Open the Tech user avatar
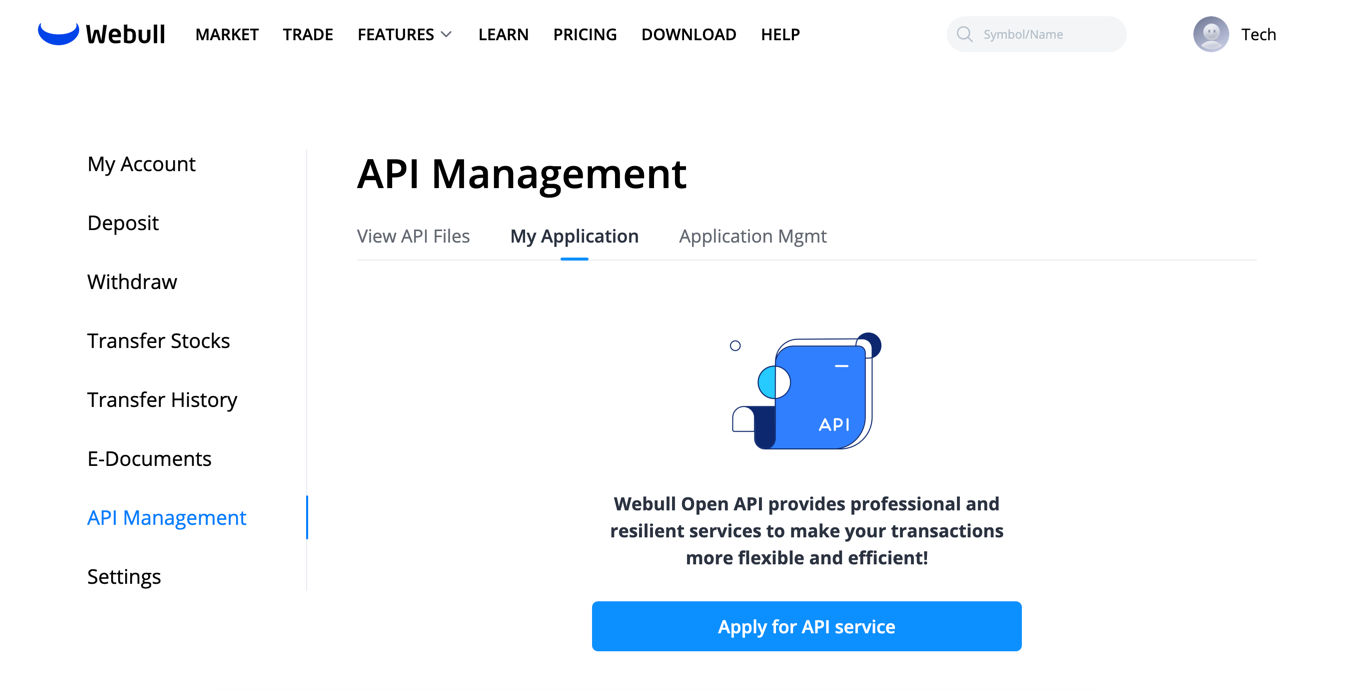Screen dimensions: 1368x691 [1210, 34]
